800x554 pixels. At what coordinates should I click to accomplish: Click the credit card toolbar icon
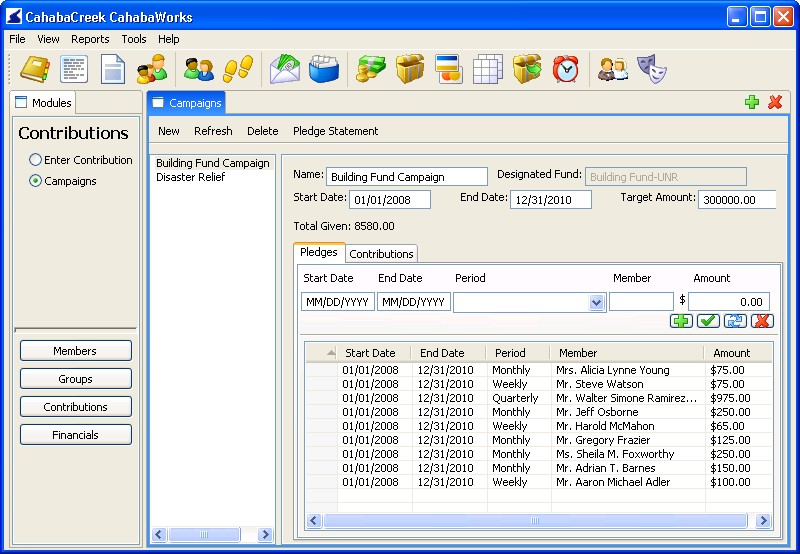(447, 69)
